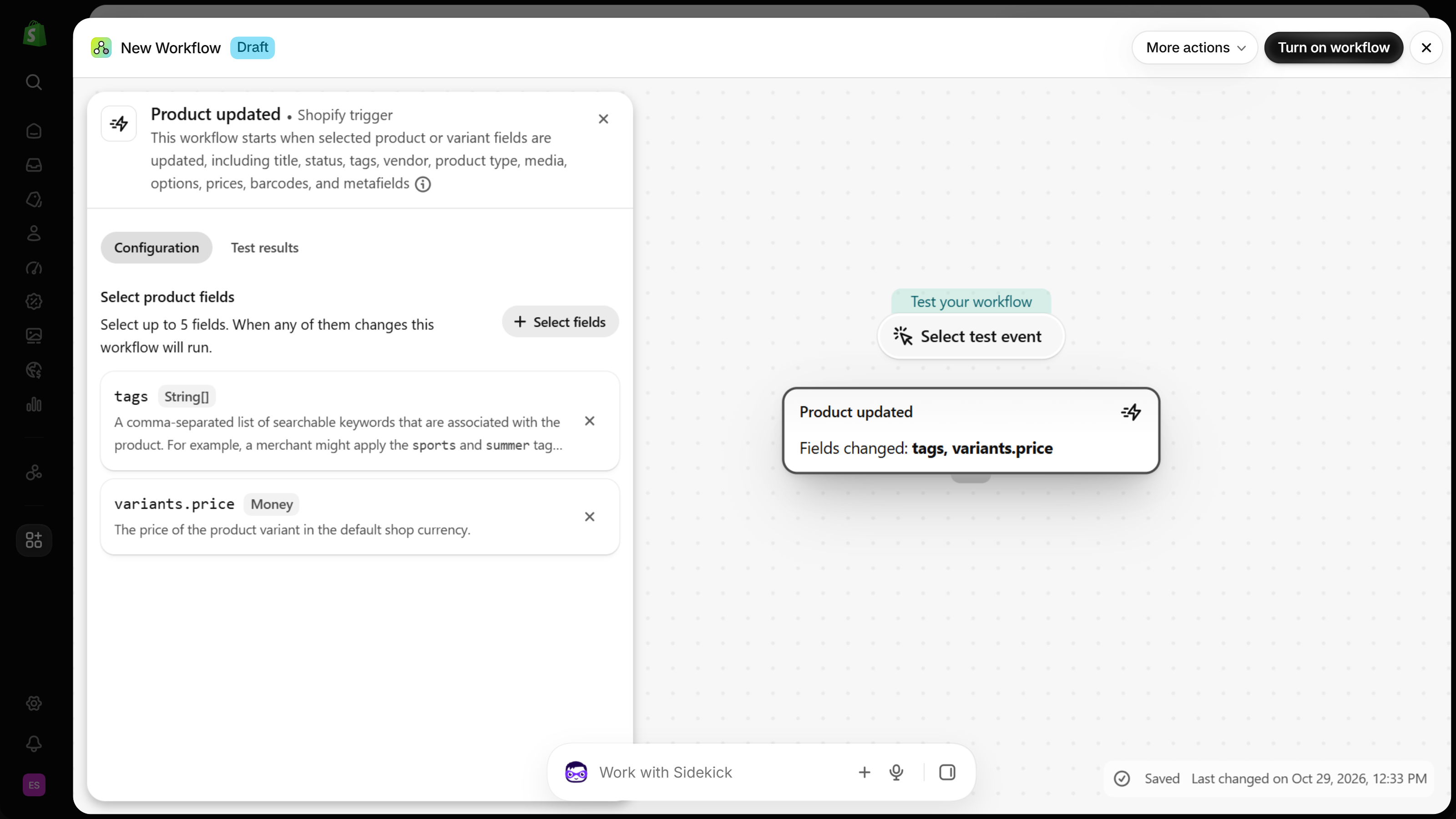Select the Product updated node on canvas
Viewport: 1456px width, 819px height.
click(971, 430)
